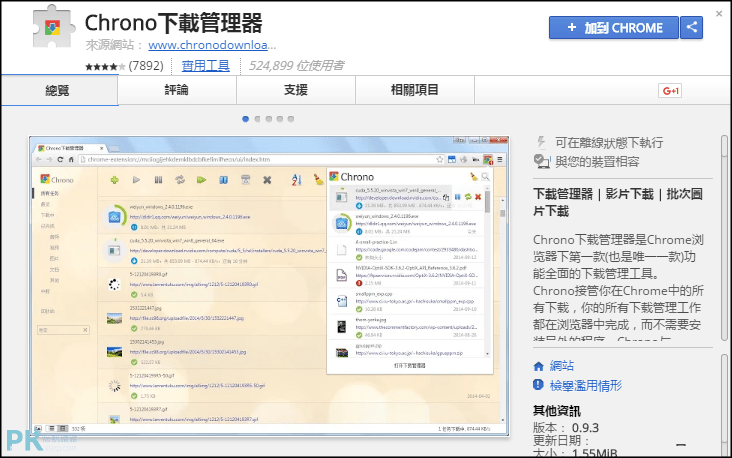Image resolution: width=732 pixels, height=458 pixels.
Task: Click the broom clean icon in Chrono popup
Action: tap(473, 176)
